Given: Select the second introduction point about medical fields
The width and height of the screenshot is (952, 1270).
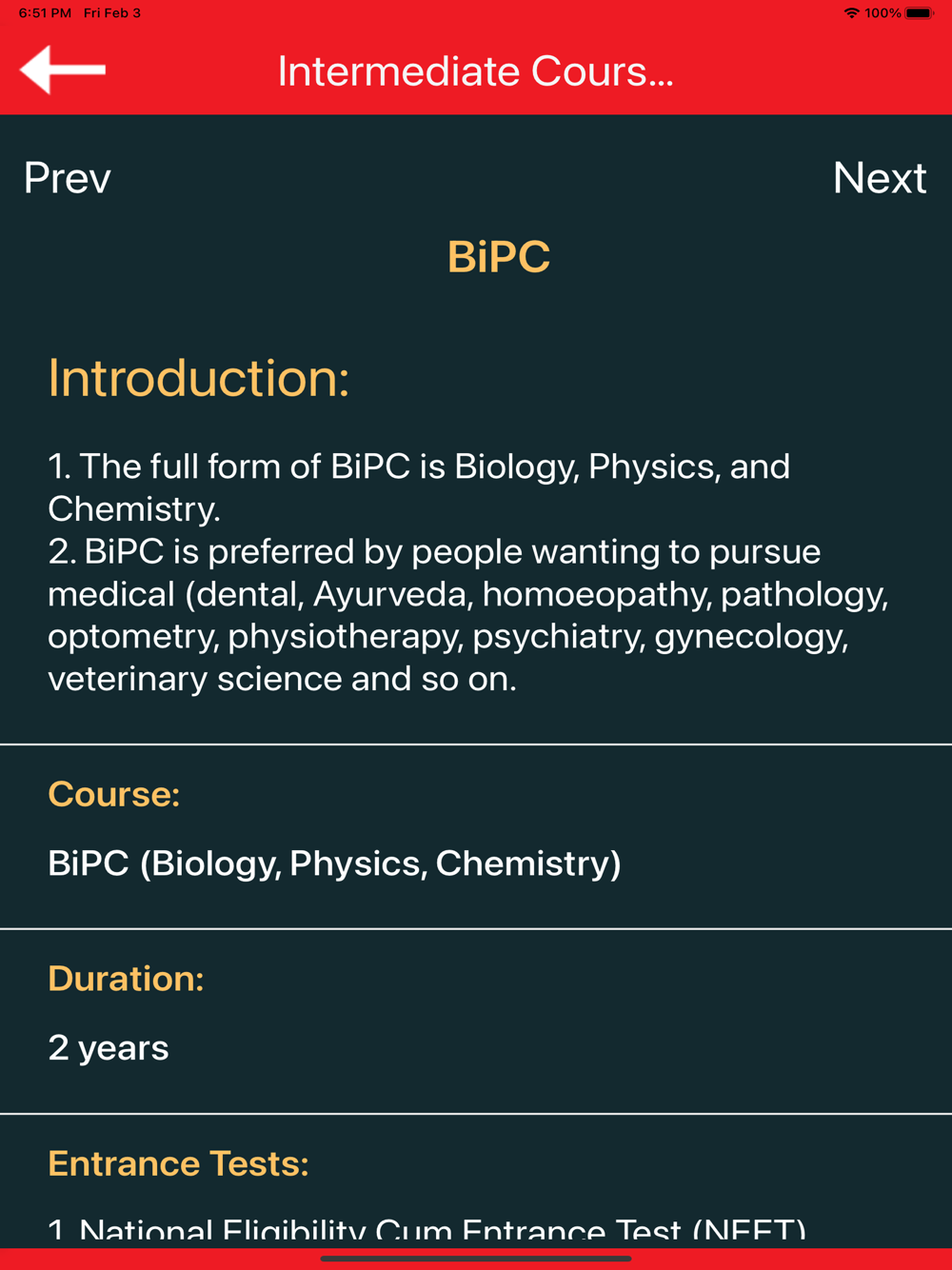Looking at the screenshot, I should [468, 615].
